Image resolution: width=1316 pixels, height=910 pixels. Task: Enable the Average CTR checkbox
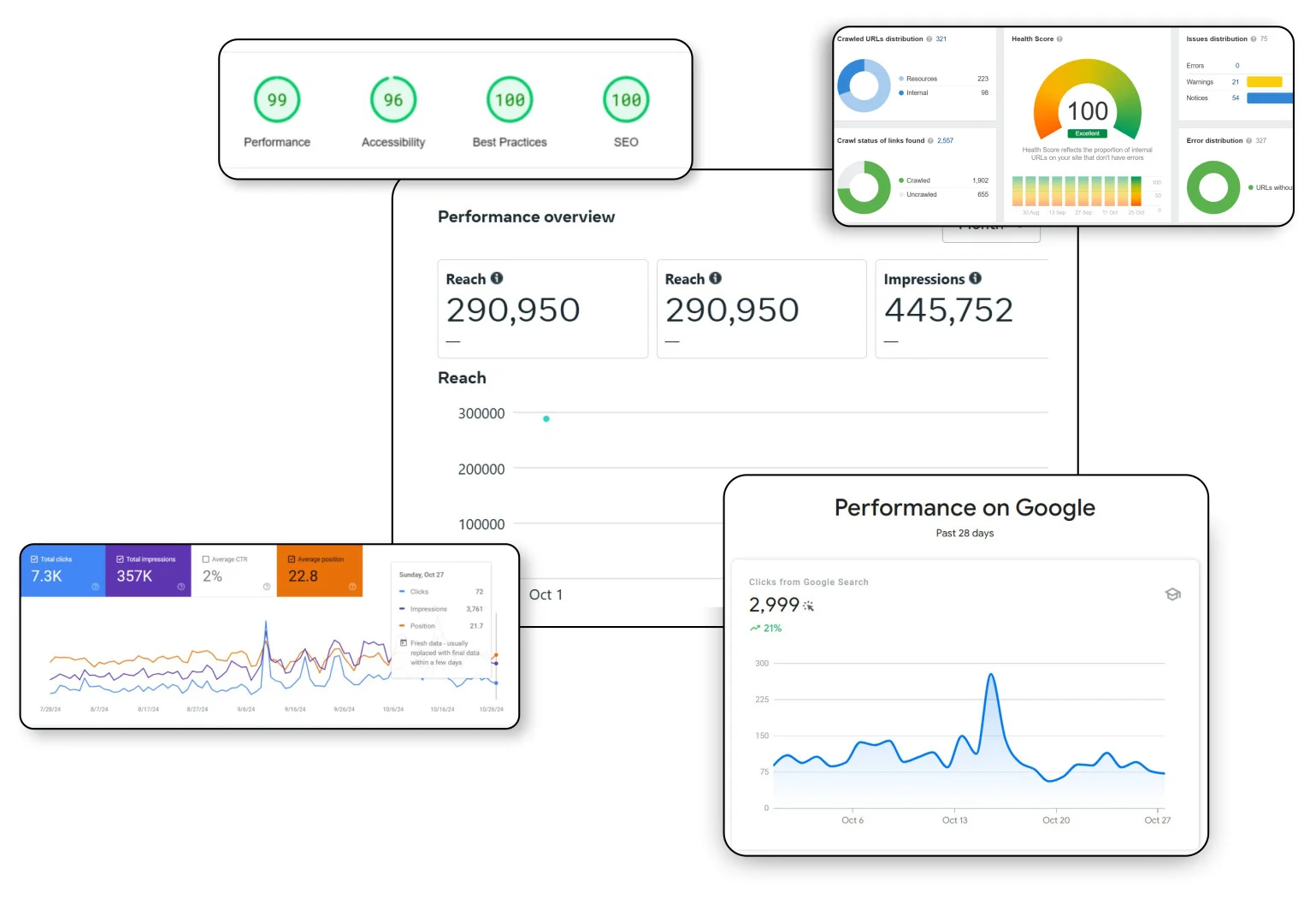point(206,559)
